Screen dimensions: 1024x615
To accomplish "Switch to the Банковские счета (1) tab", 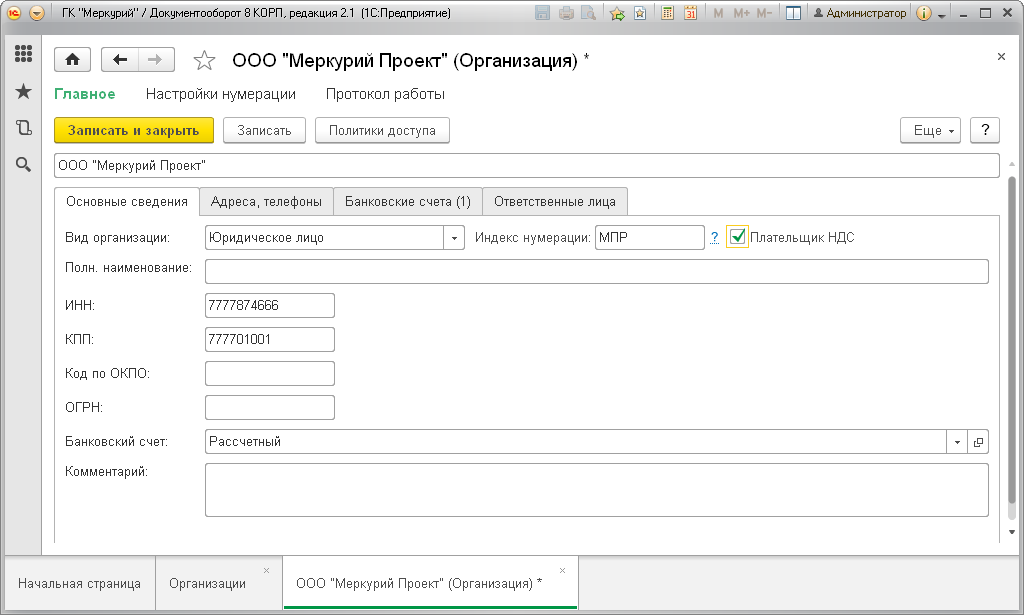I will (408, 202).
